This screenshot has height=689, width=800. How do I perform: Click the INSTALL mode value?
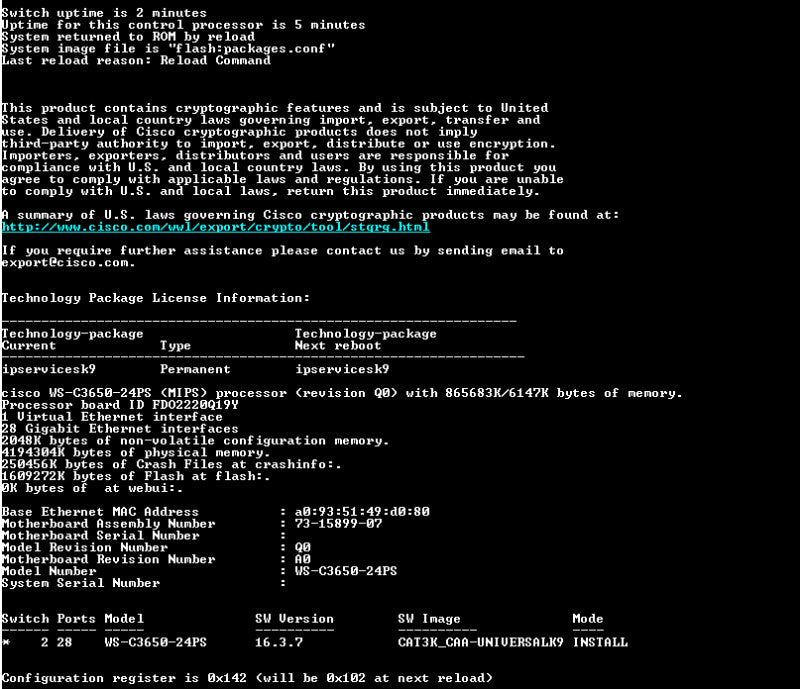tap(600, 643)
